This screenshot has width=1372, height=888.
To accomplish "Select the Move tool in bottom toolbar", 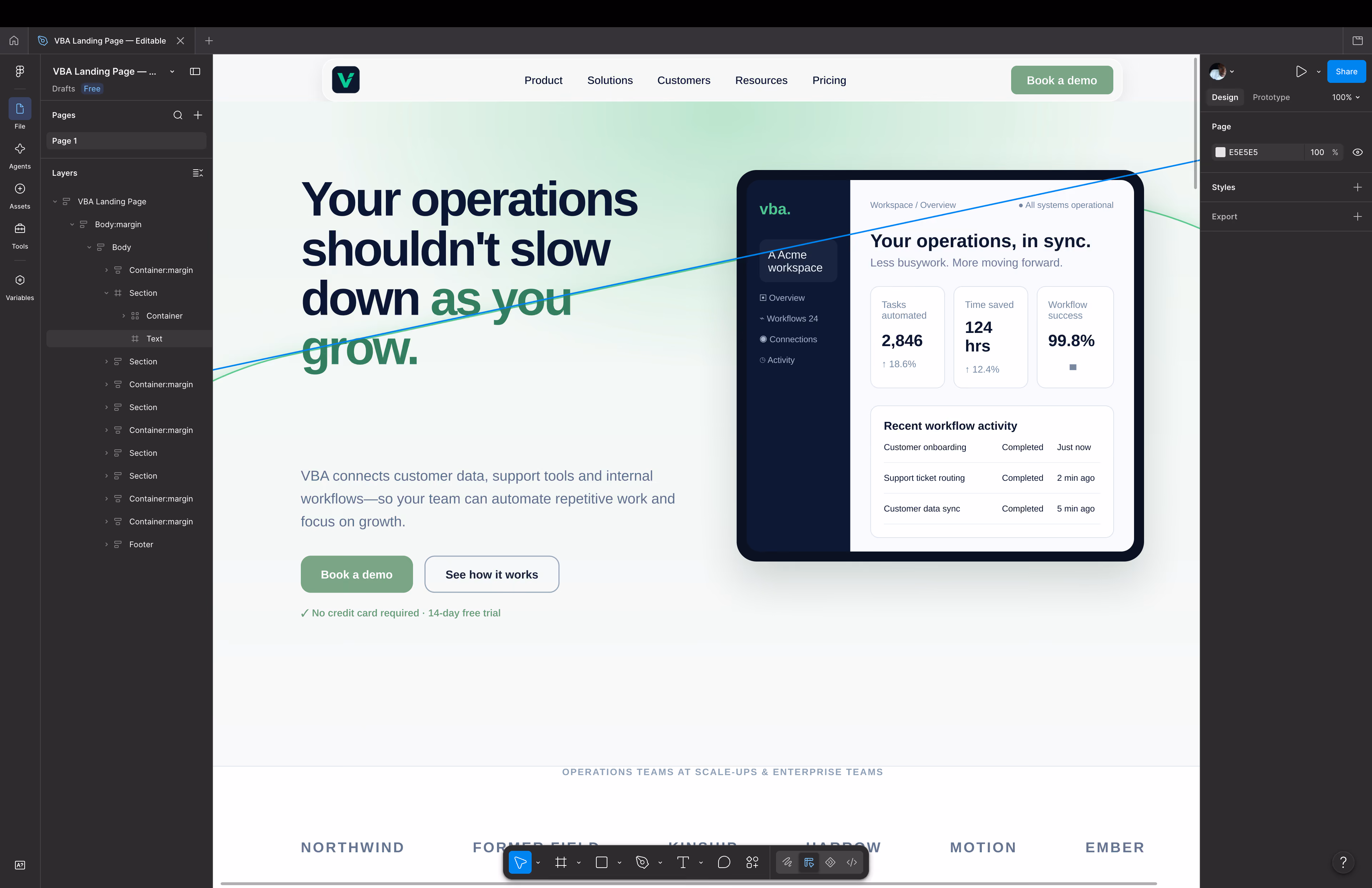I will [x=520, y=863].
